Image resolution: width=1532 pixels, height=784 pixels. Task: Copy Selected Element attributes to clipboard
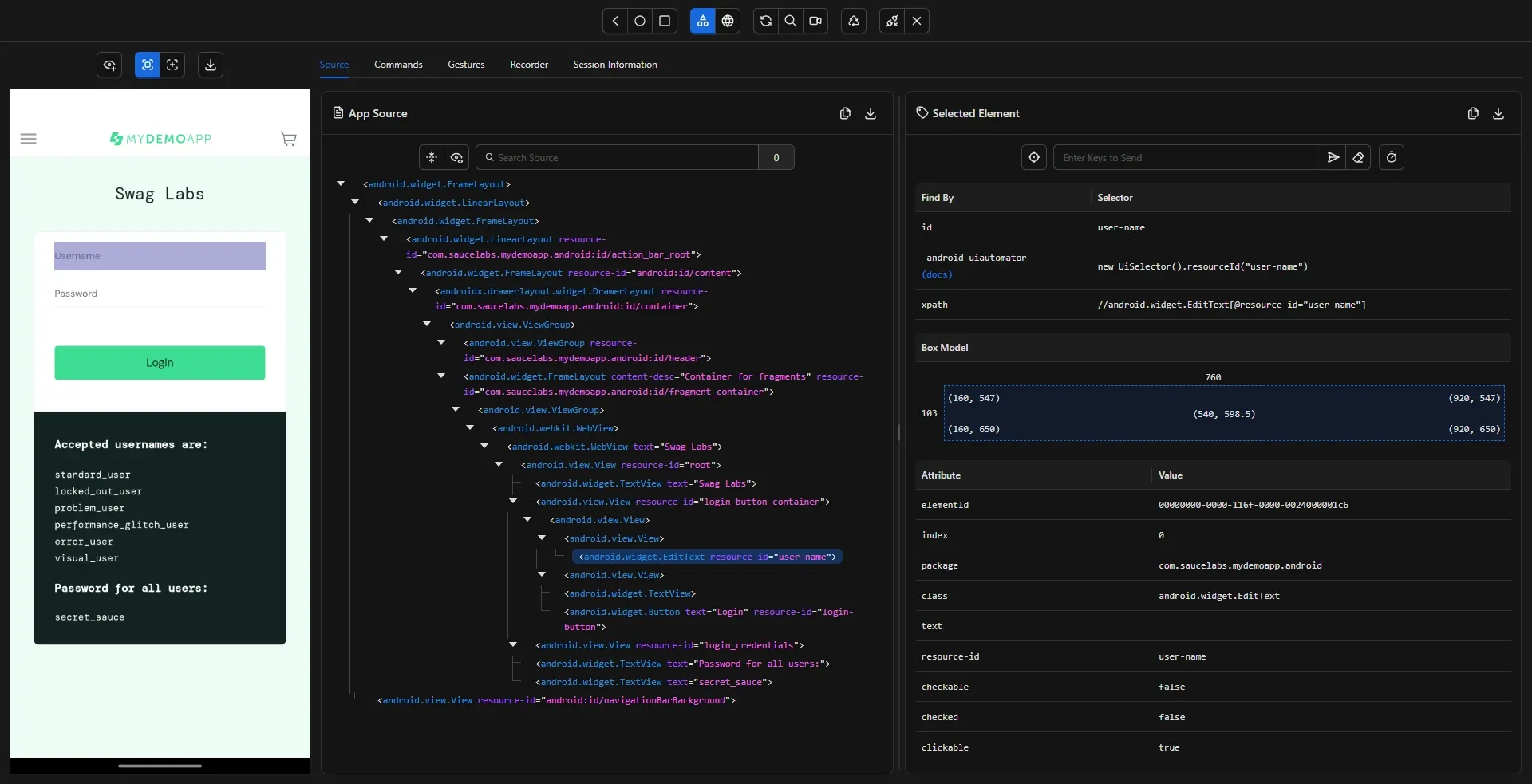click(x=1473, y=113)
